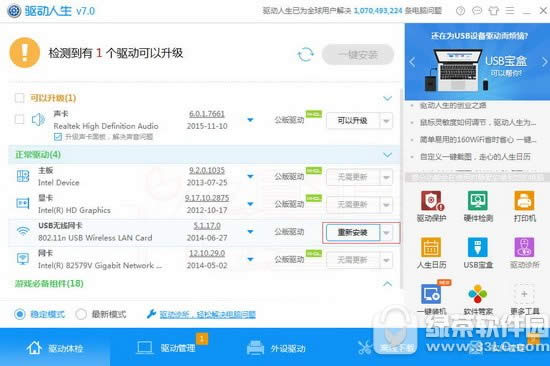Viewport: 550px width, 366px height.
Task: Click 无需更新 button for 主板
Action: (353, 177)
